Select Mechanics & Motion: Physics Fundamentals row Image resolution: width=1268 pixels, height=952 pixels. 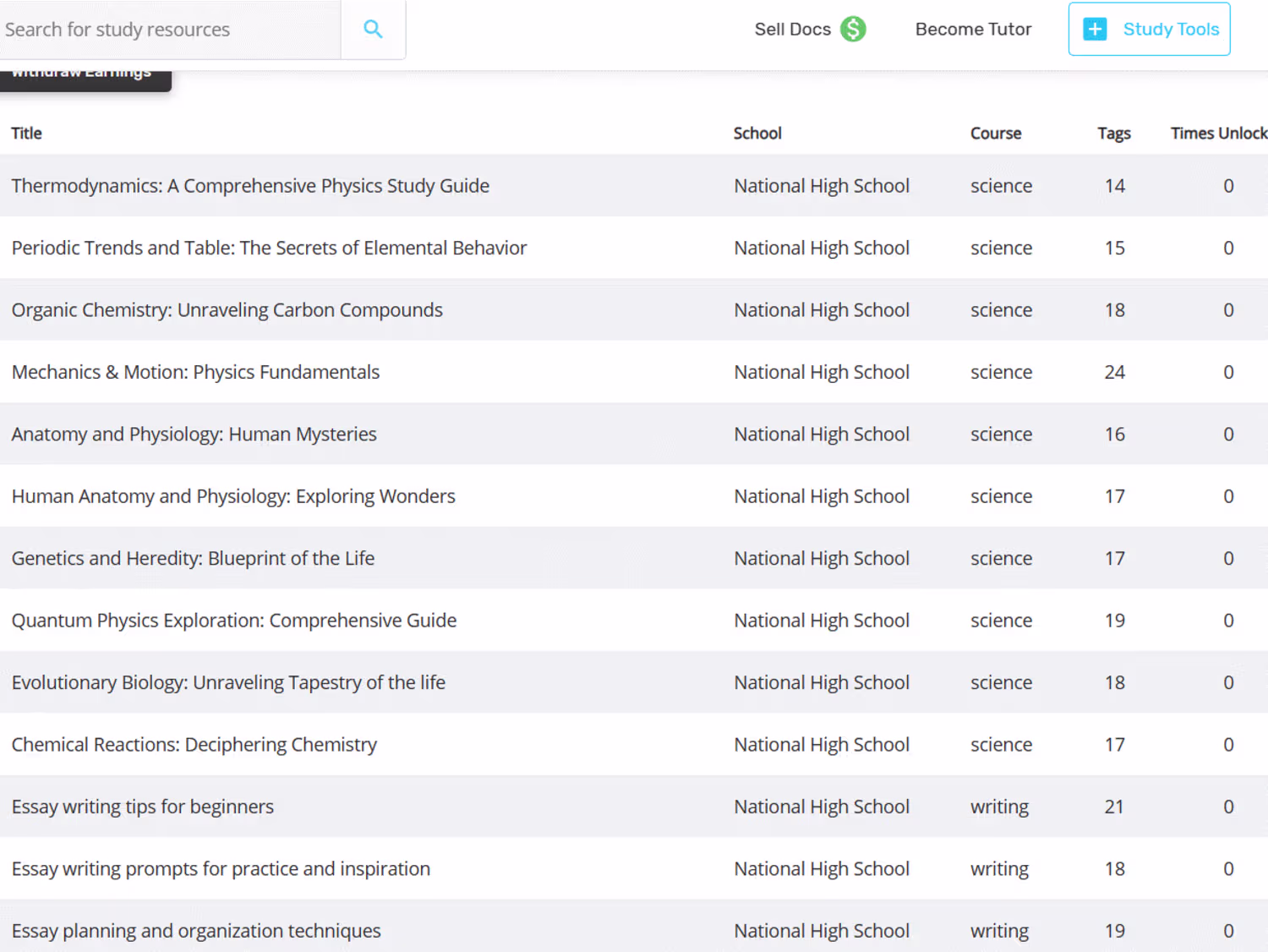pos(196,372)
